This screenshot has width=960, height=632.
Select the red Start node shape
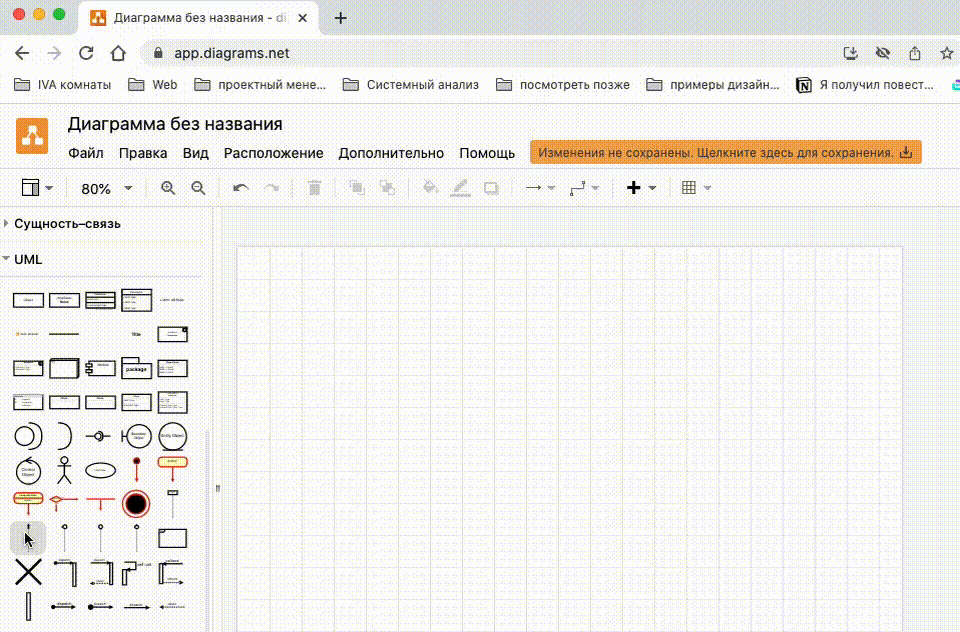[137, 470]
